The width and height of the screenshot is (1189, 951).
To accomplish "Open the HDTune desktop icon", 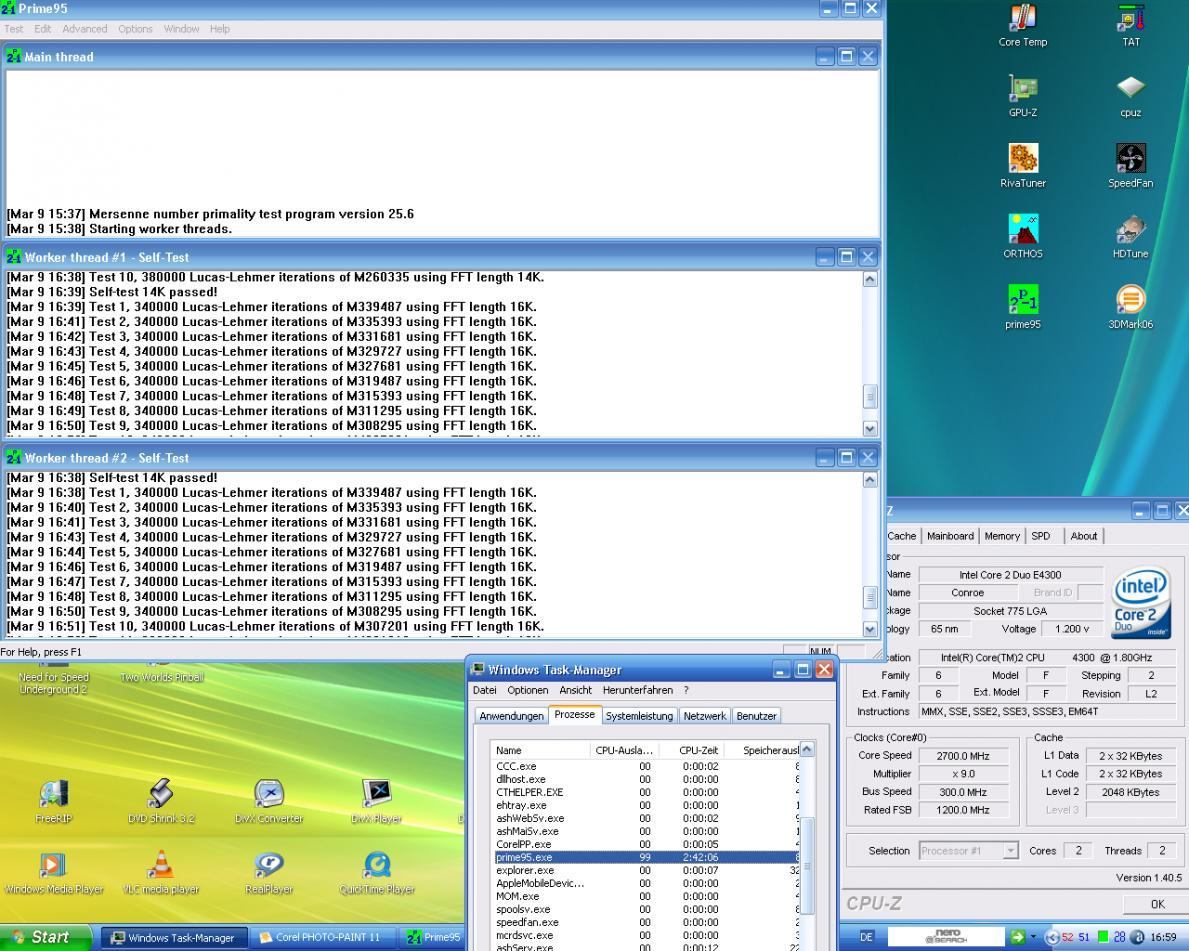I will click(x=1131, y=237).
